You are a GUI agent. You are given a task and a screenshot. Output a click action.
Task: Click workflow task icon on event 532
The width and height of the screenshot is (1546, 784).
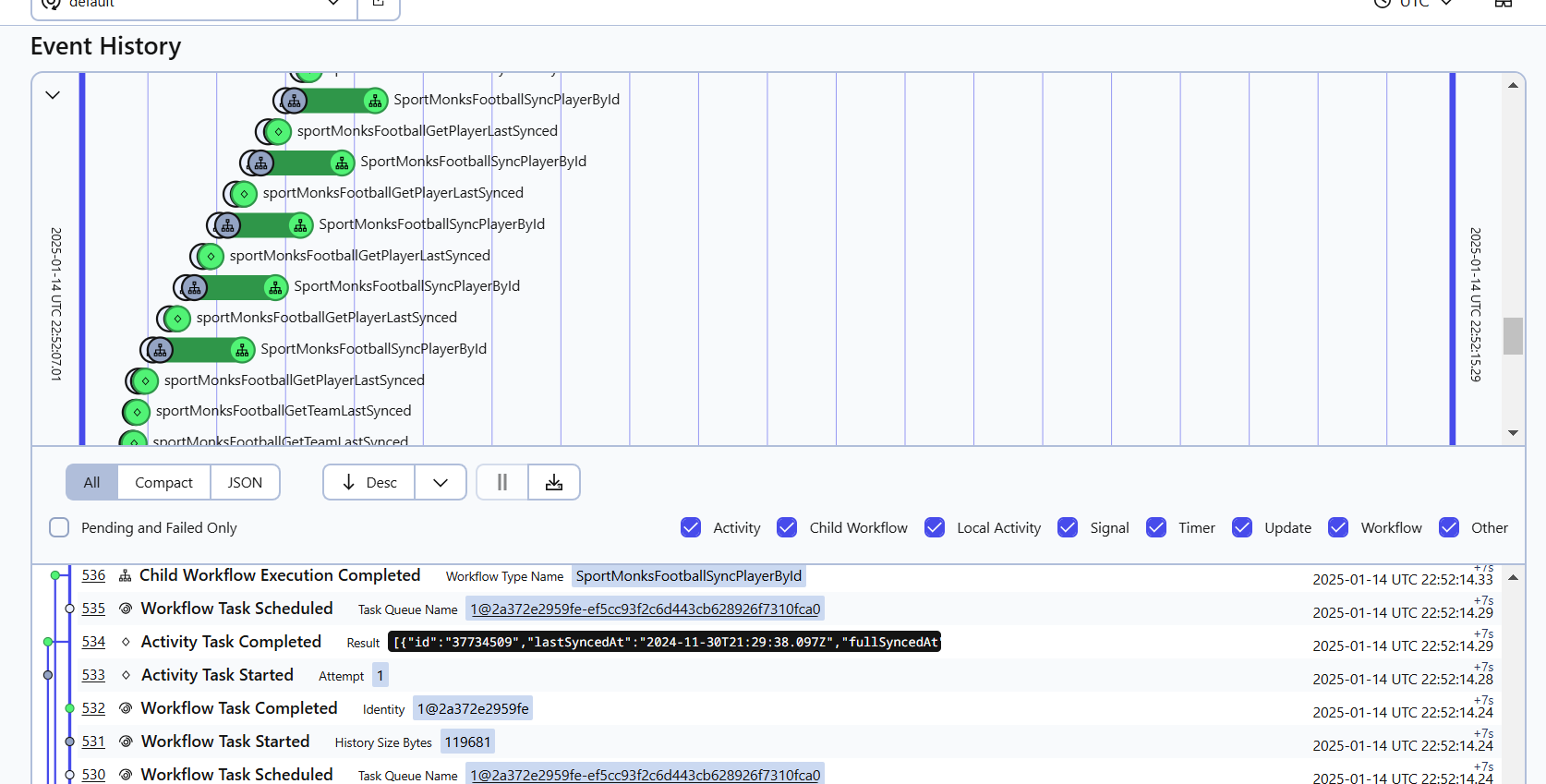point(126,708)
